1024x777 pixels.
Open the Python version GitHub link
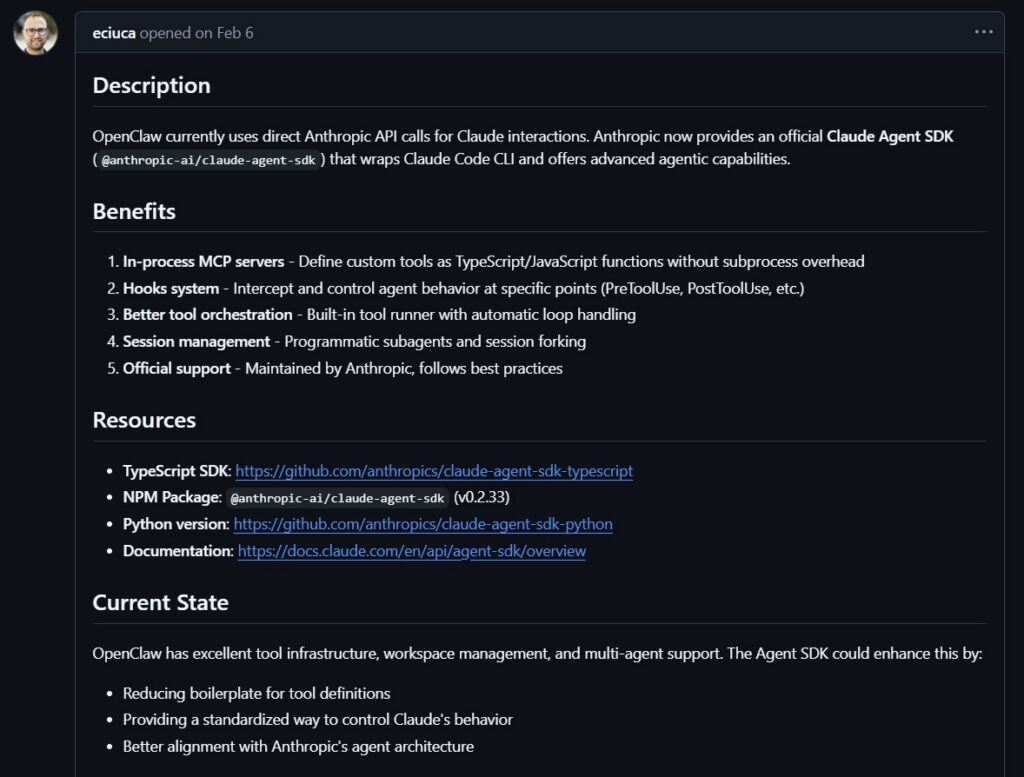[x=423, y=524]
